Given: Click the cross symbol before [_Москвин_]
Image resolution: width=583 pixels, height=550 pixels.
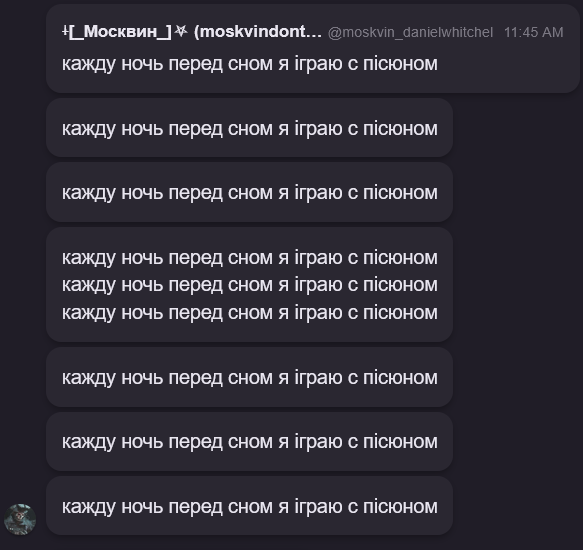Looking at the screenshot, I should 65,32.
